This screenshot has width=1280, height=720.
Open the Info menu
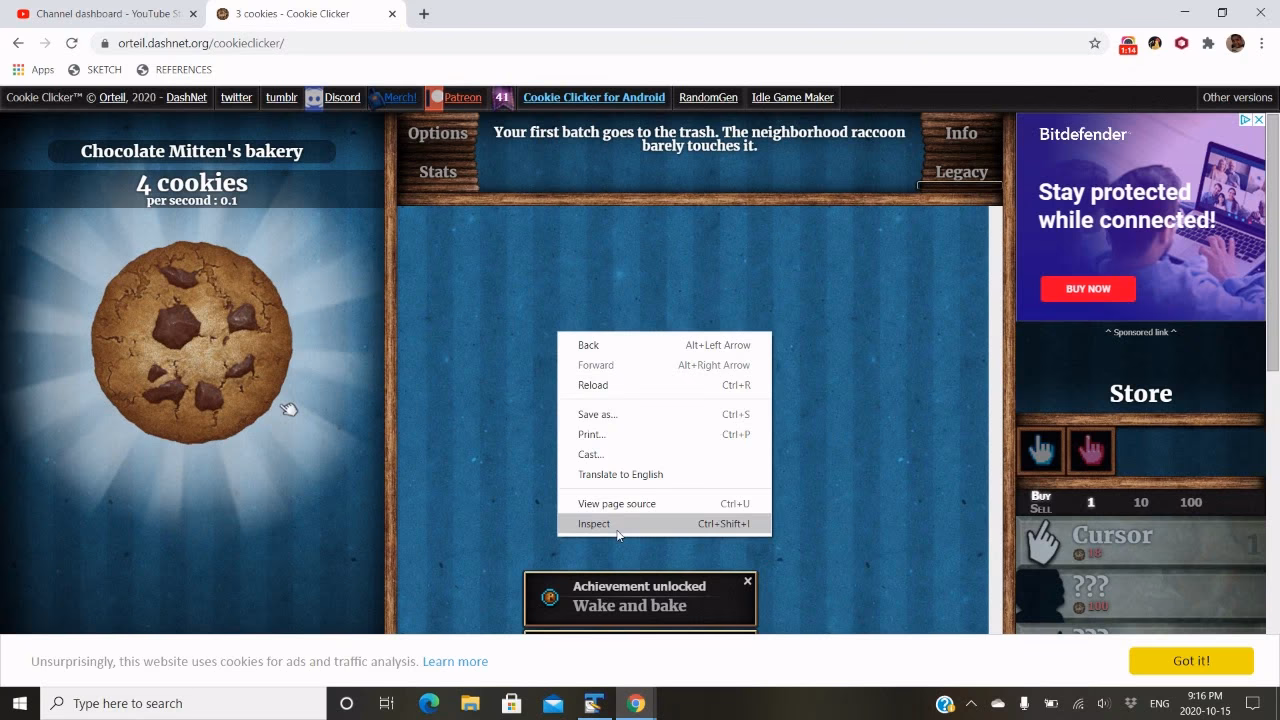coord(961,133)
